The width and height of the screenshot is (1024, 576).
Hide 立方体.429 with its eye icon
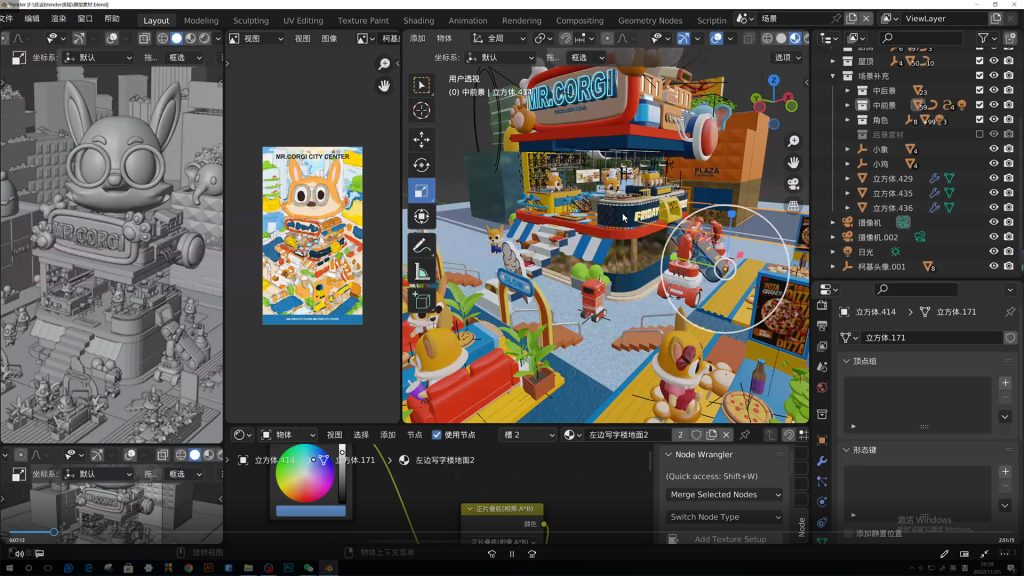994,178
